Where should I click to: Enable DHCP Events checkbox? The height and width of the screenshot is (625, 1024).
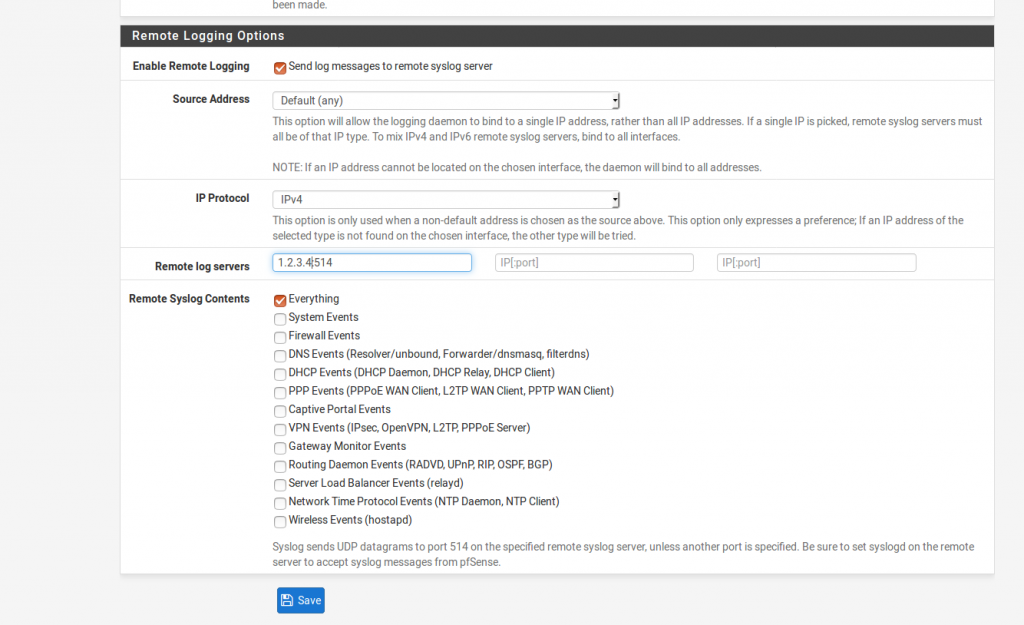(x=280, y=374)
